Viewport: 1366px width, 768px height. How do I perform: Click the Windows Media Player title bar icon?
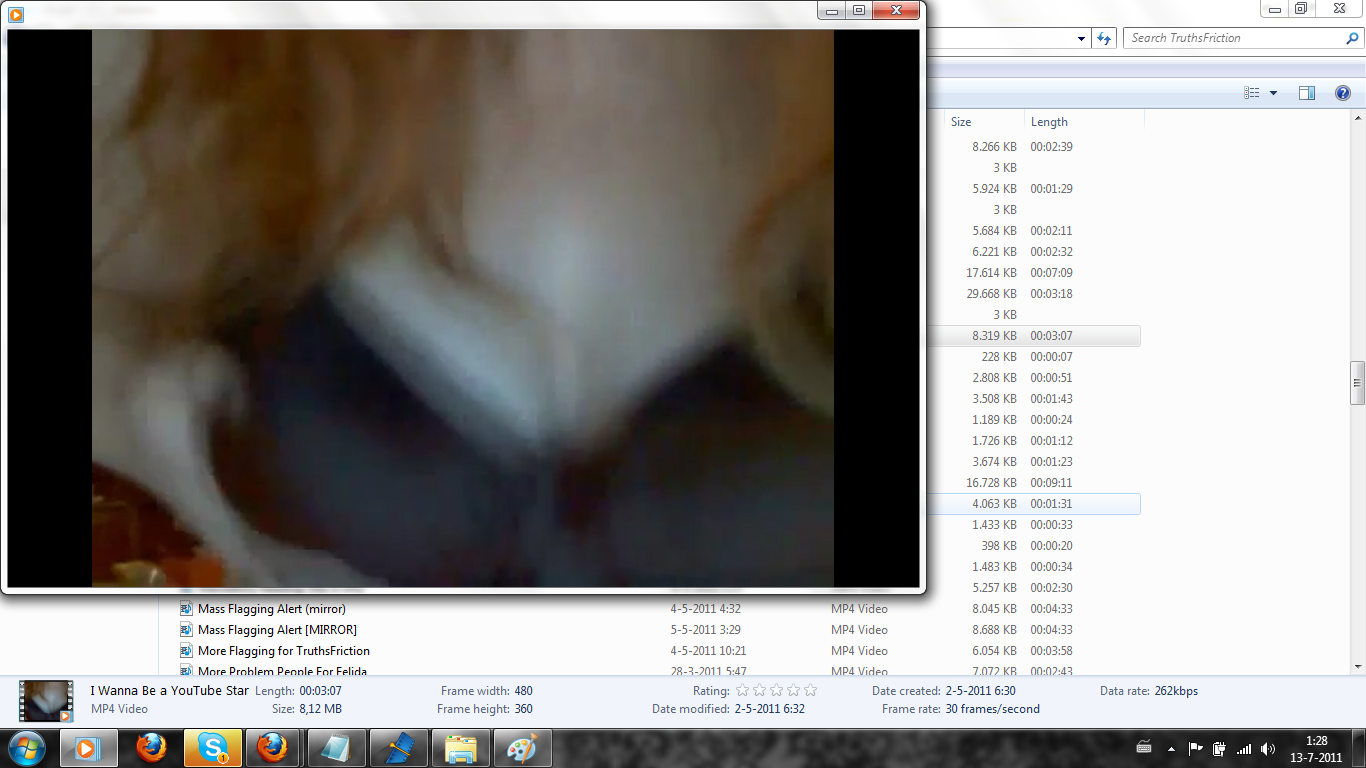tap(16, 14)
